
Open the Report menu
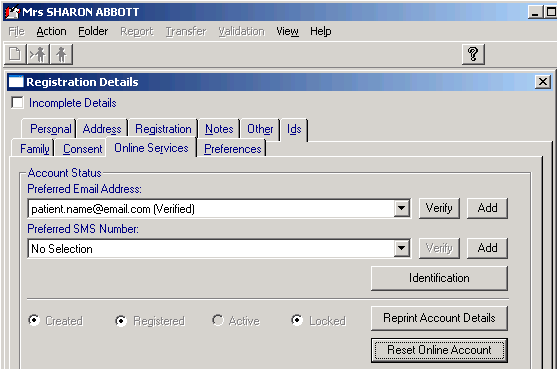click(137, 31)
